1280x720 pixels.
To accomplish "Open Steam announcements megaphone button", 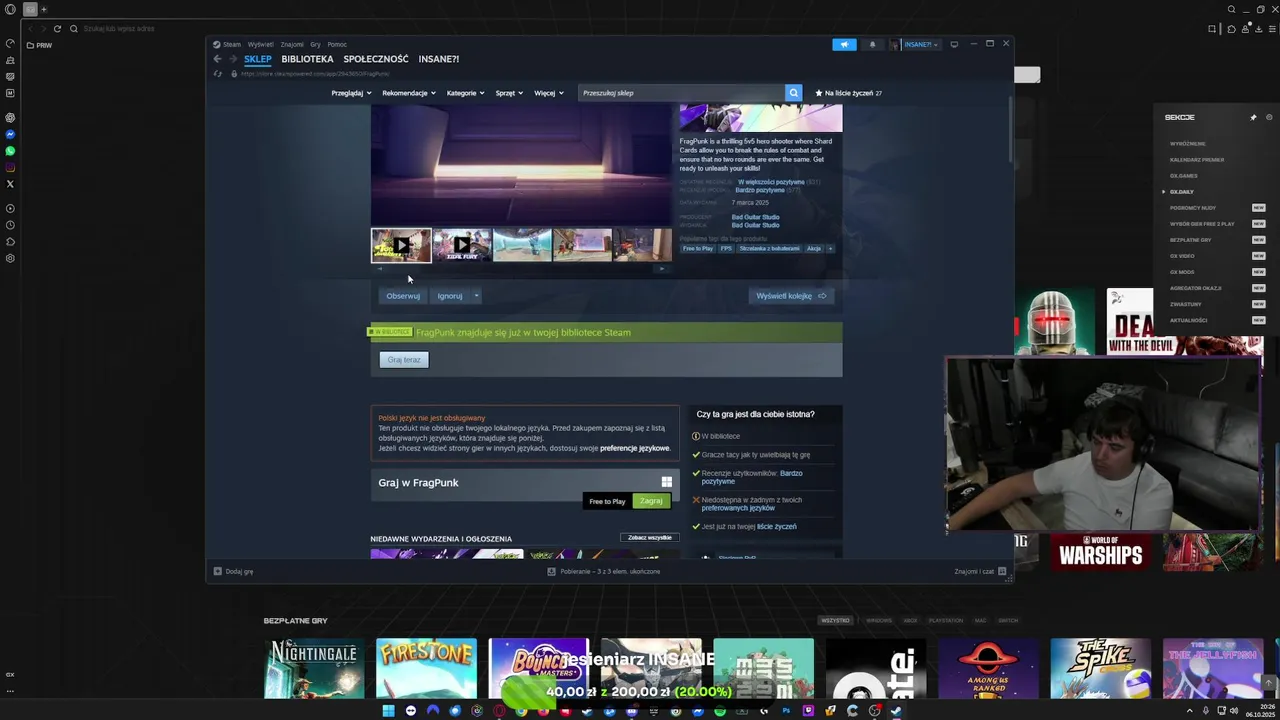I will pyautogui.click(x=844, y=44).
